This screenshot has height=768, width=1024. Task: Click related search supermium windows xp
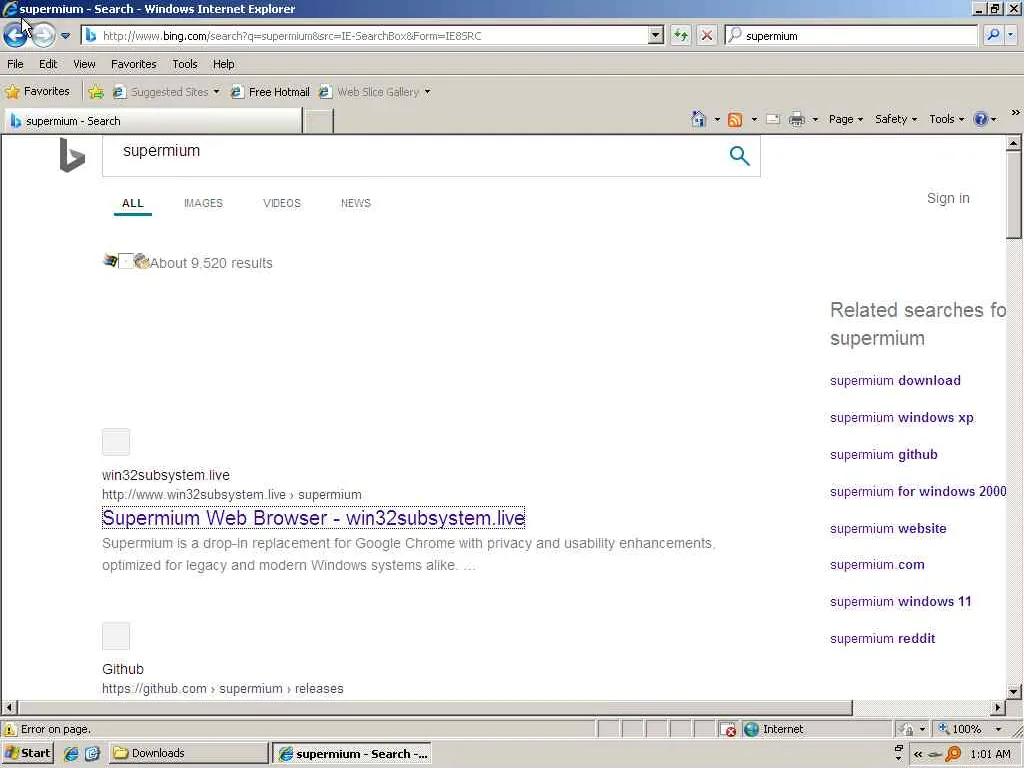coord(901,417)
